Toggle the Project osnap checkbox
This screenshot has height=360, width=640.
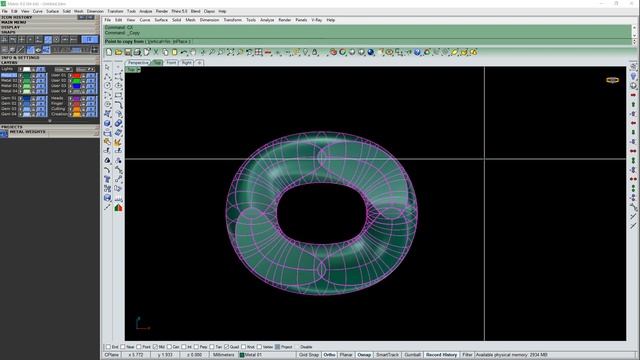[278, 347]
